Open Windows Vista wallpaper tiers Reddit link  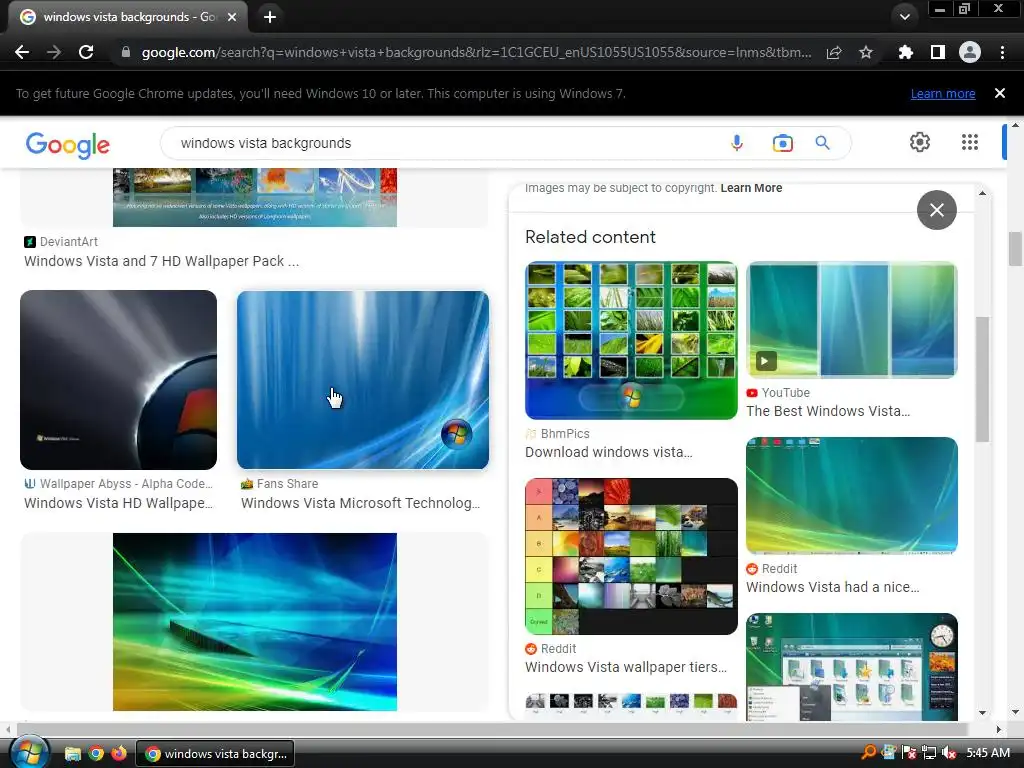626,667
